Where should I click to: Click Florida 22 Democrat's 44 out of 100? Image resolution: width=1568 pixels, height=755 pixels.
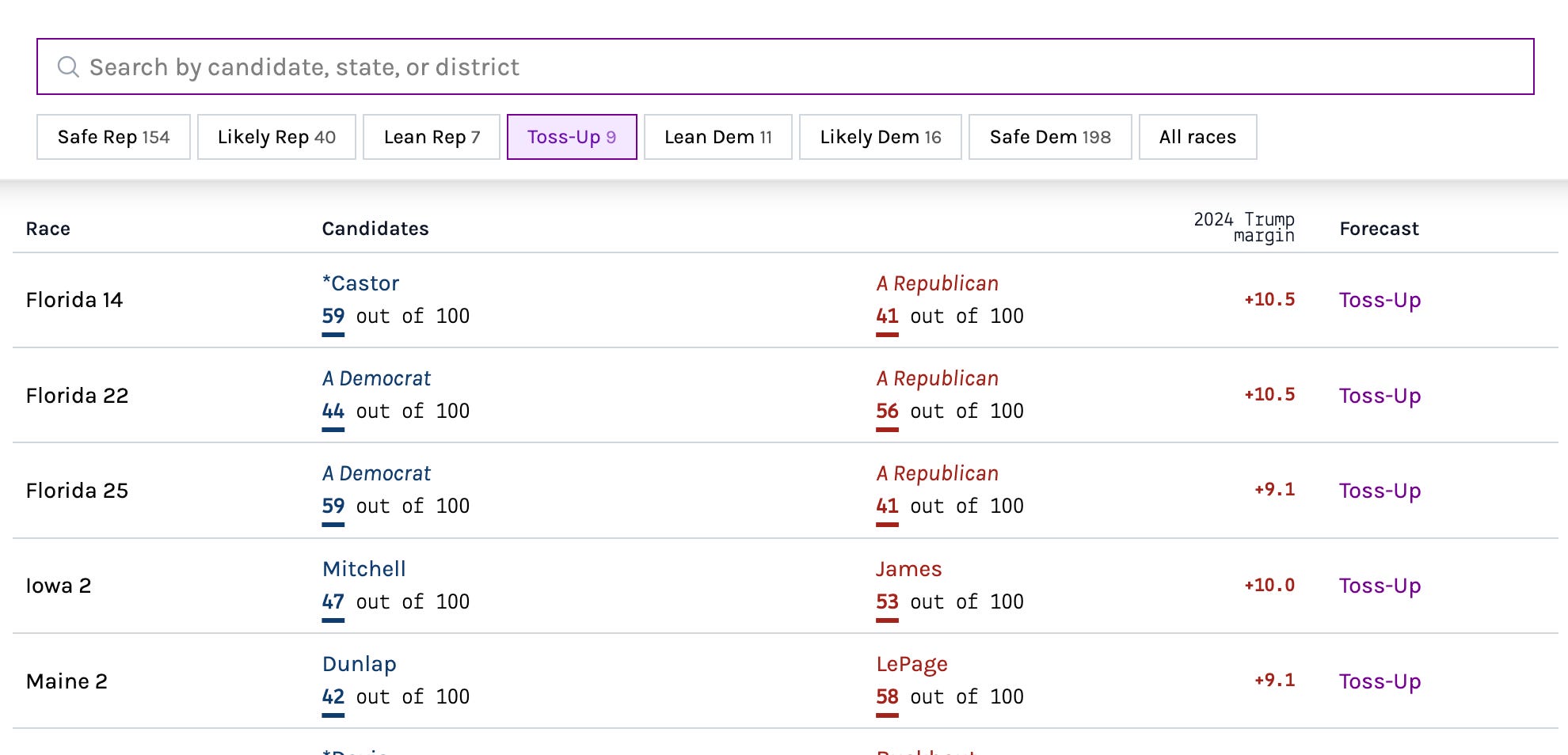click(x=396, y=411)
